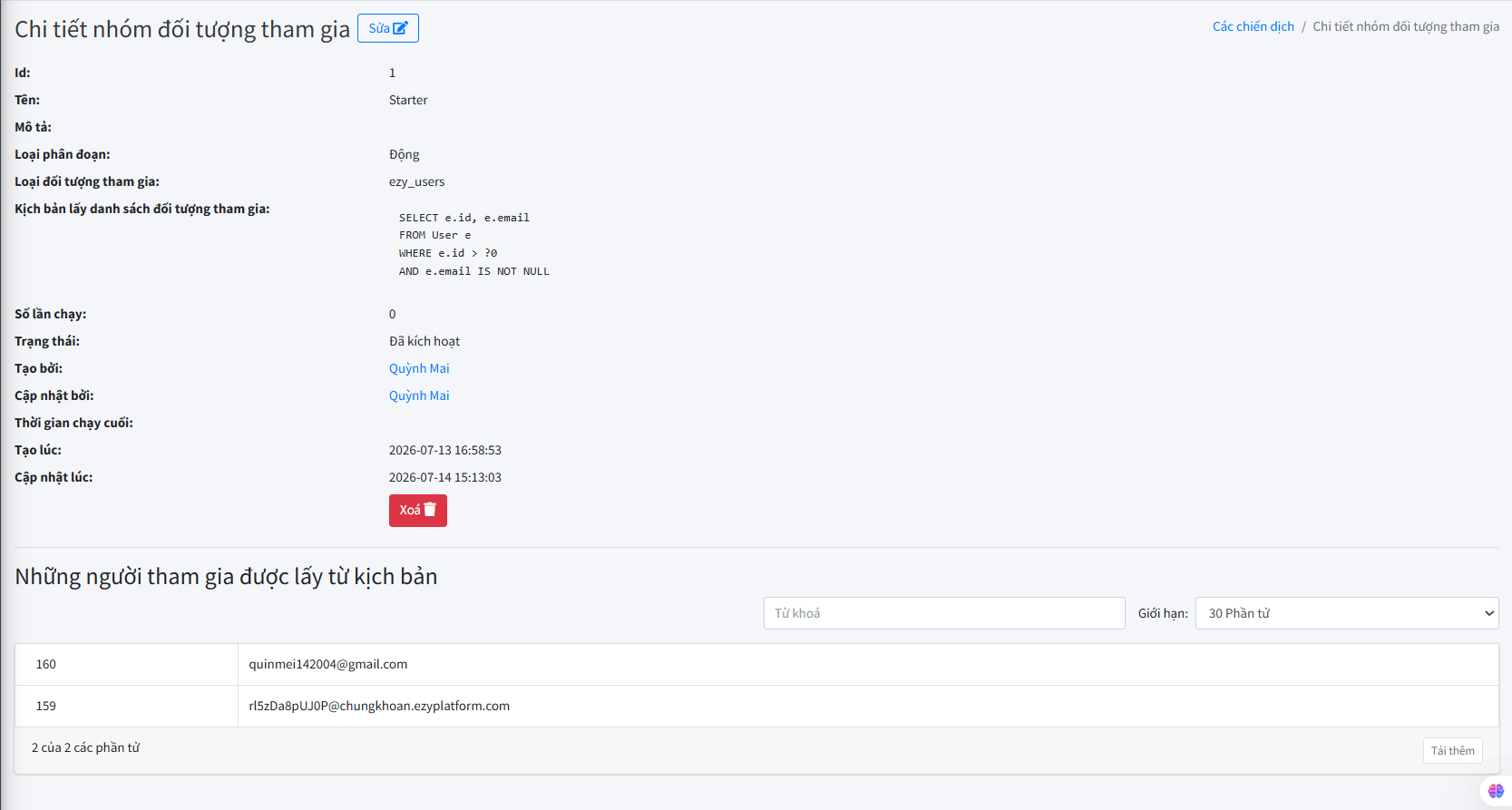The height and width of the screenshot is (810, 1512).
Task: Click the created time 2026-07-13 16:58:53
Action: (x=445, y=450)
